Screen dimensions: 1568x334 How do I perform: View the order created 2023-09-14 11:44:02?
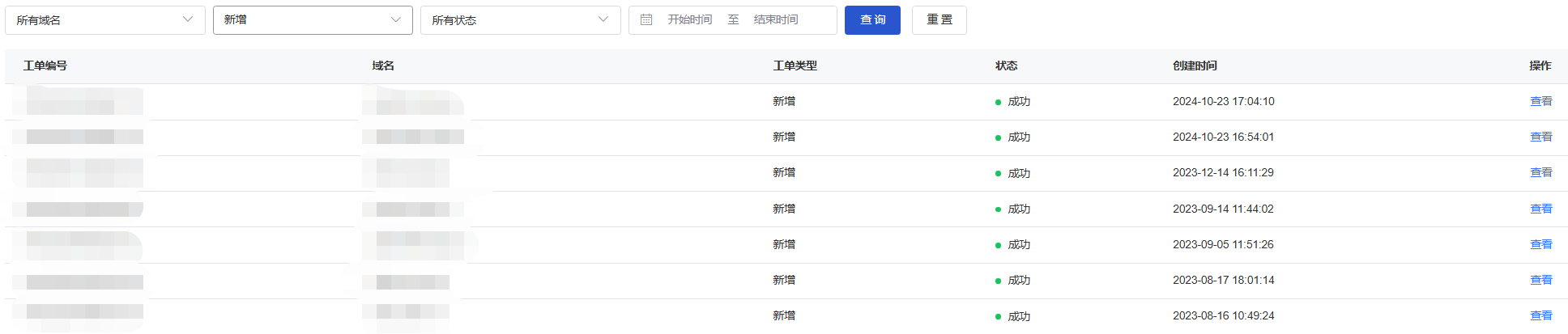point(1540,209)
